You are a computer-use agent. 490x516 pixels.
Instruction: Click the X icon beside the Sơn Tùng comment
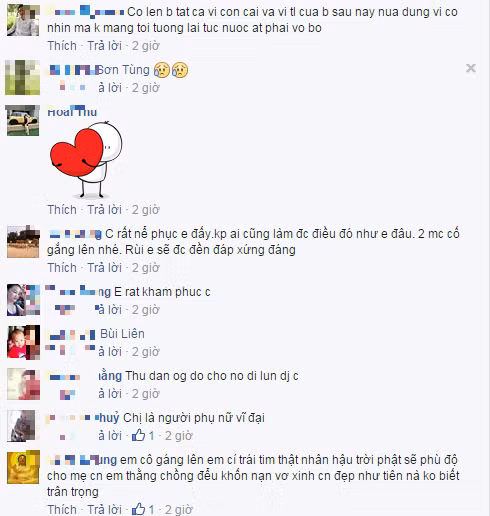tap(471, 68)
